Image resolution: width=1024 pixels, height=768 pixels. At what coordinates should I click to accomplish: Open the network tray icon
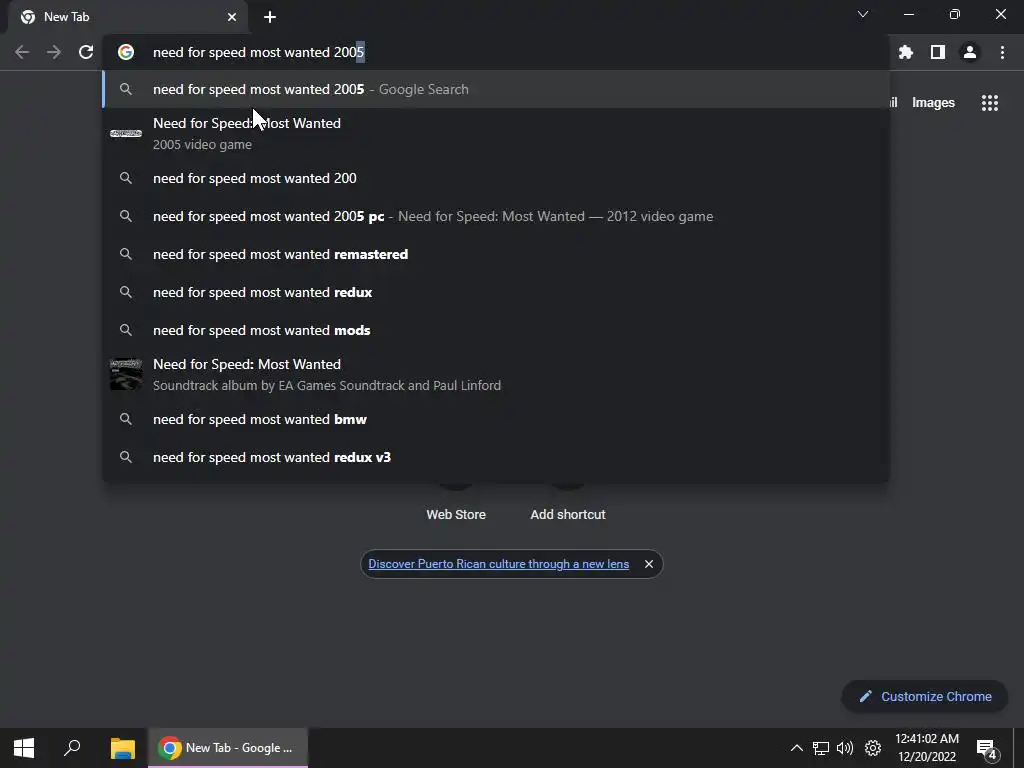821,748
